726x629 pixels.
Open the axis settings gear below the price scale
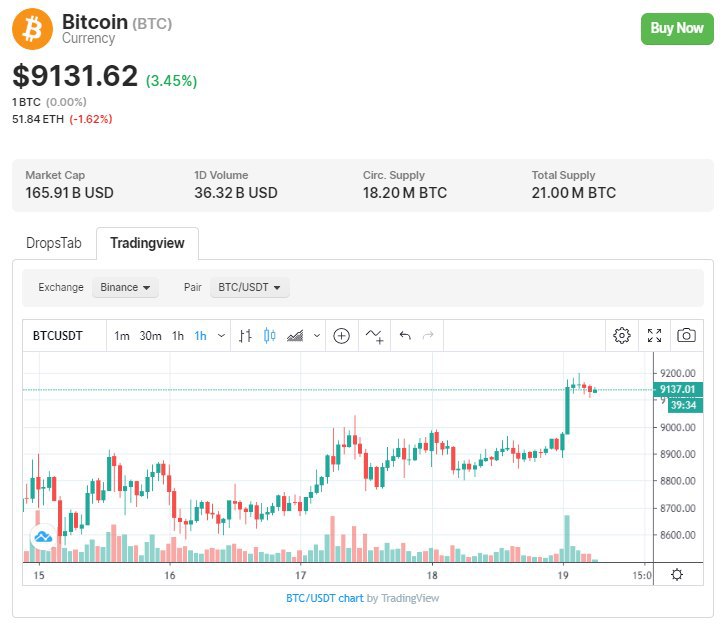[677, 574]
